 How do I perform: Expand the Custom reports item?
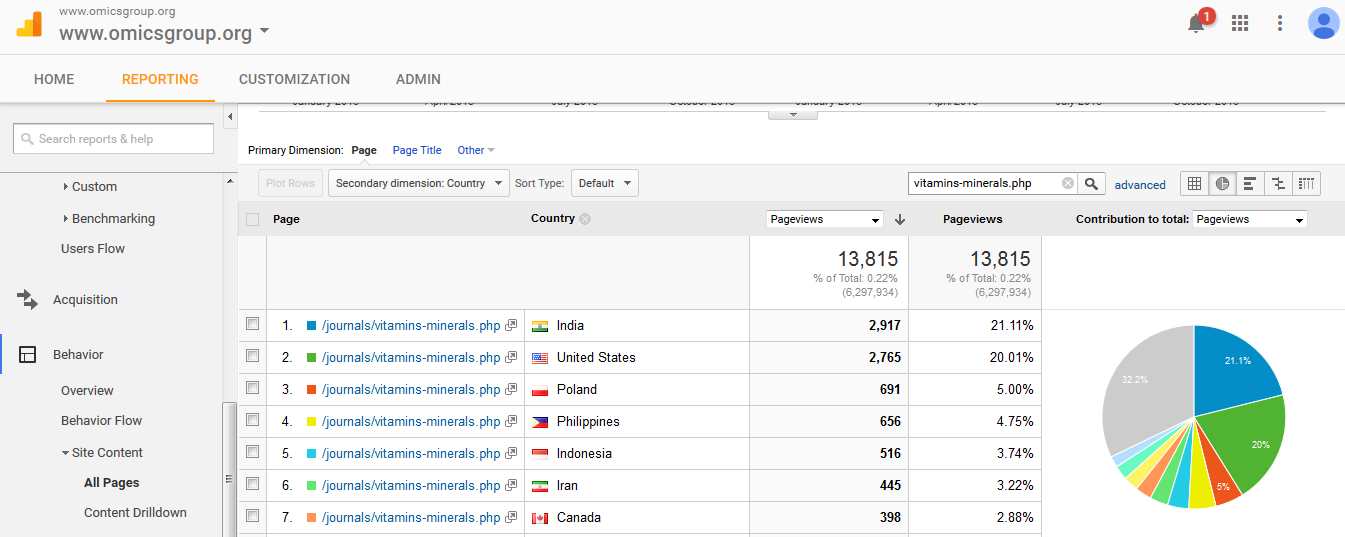point(89,186)
